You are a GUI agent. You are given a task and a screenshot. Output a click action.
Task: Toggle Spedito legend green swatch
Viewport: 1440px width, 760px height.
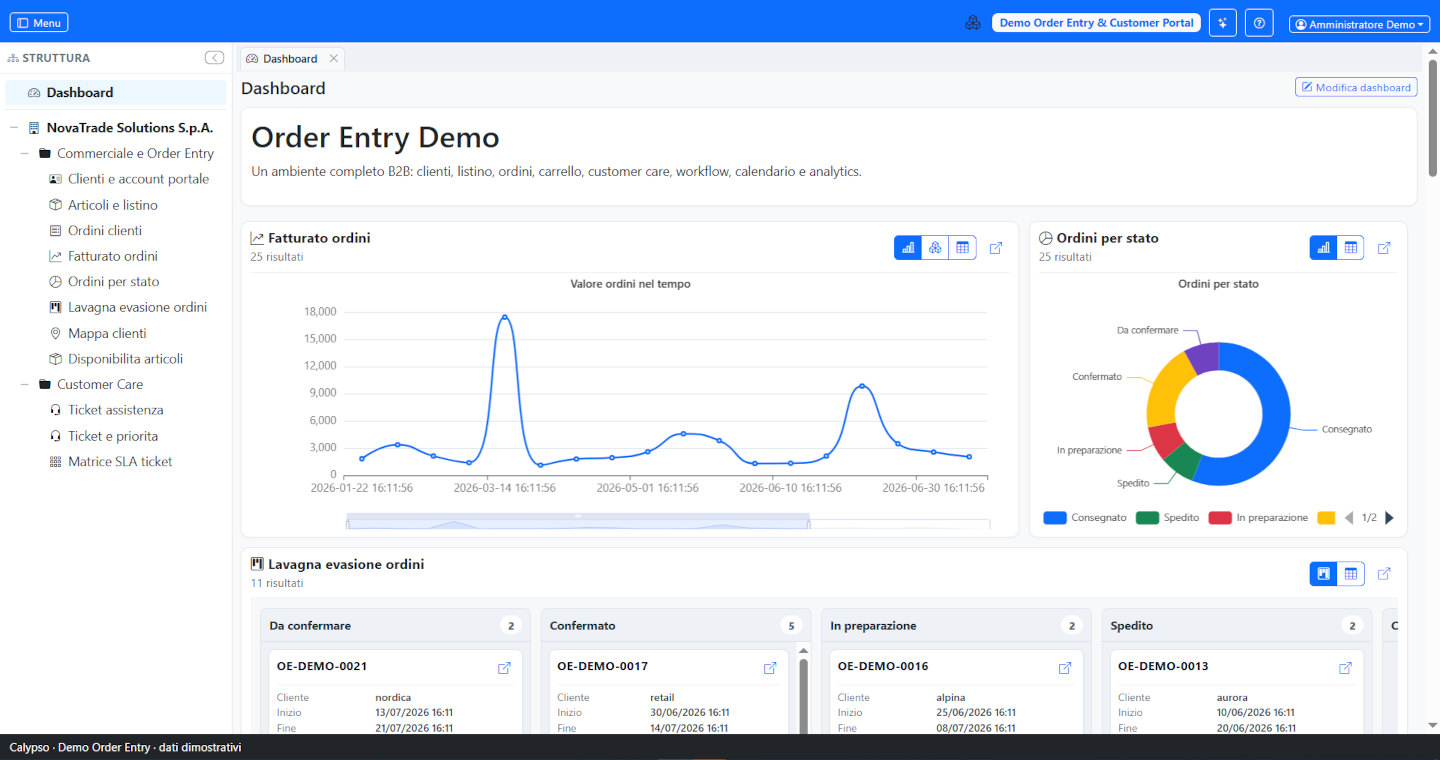pyautogui.click(x=1147, y=518)
